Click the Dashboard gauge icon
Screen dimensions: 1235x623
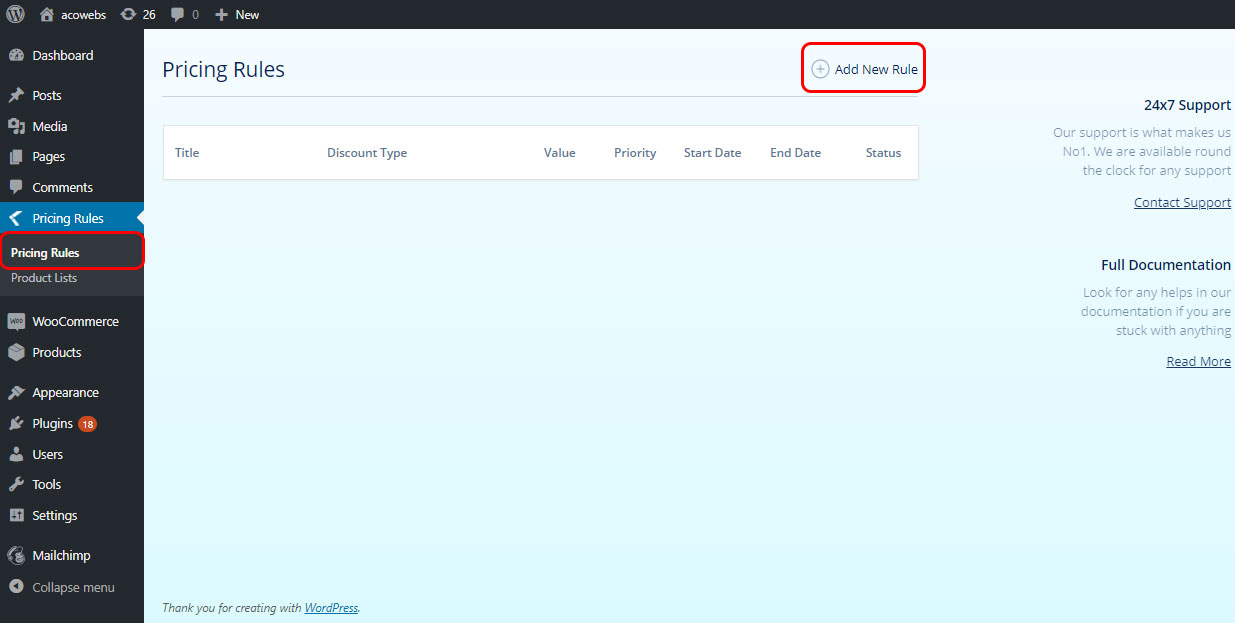click(16, 55)
